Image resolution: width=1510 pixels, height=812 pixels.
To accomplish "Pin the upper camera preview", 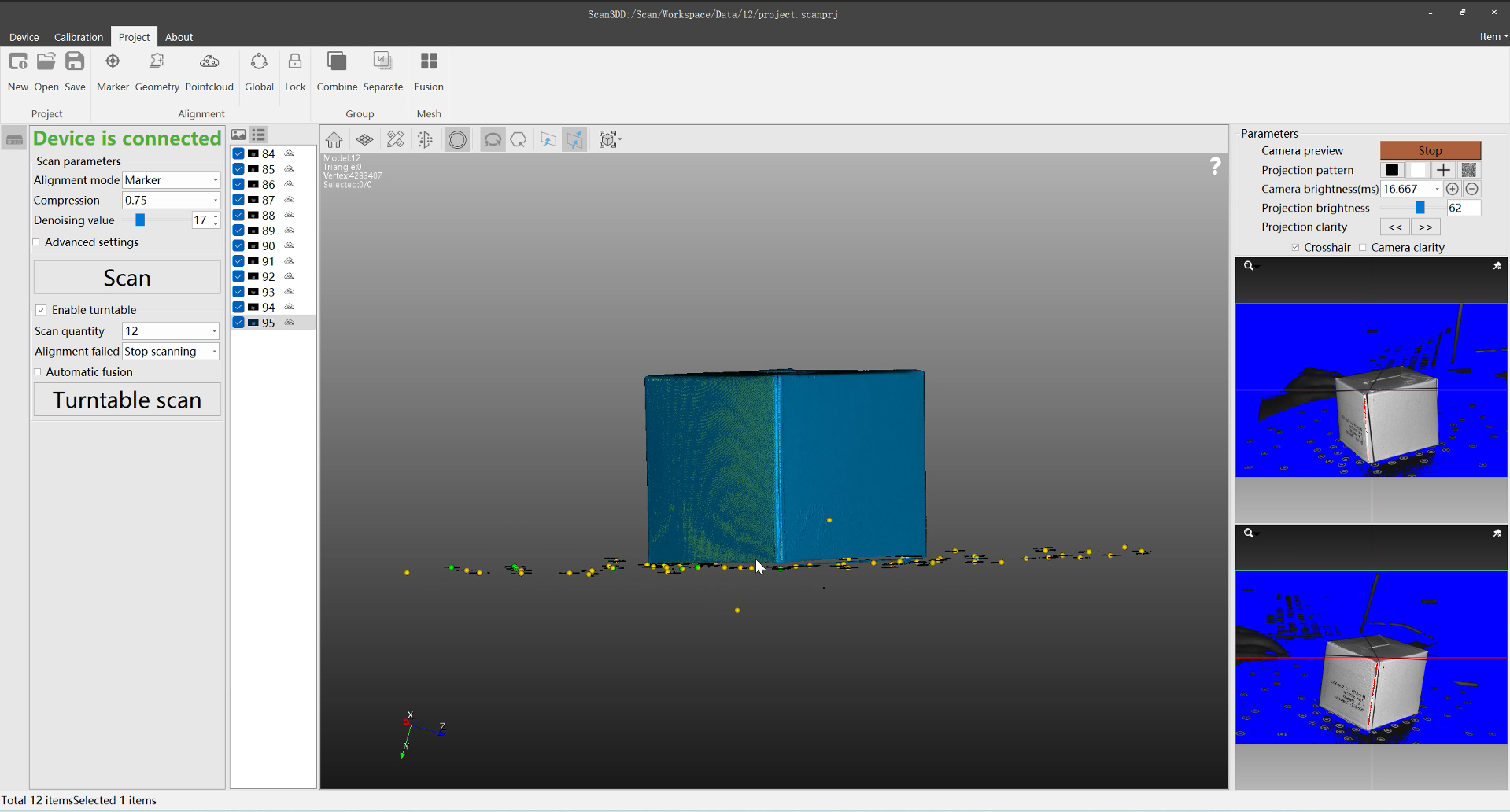I will pos(1497,266).
